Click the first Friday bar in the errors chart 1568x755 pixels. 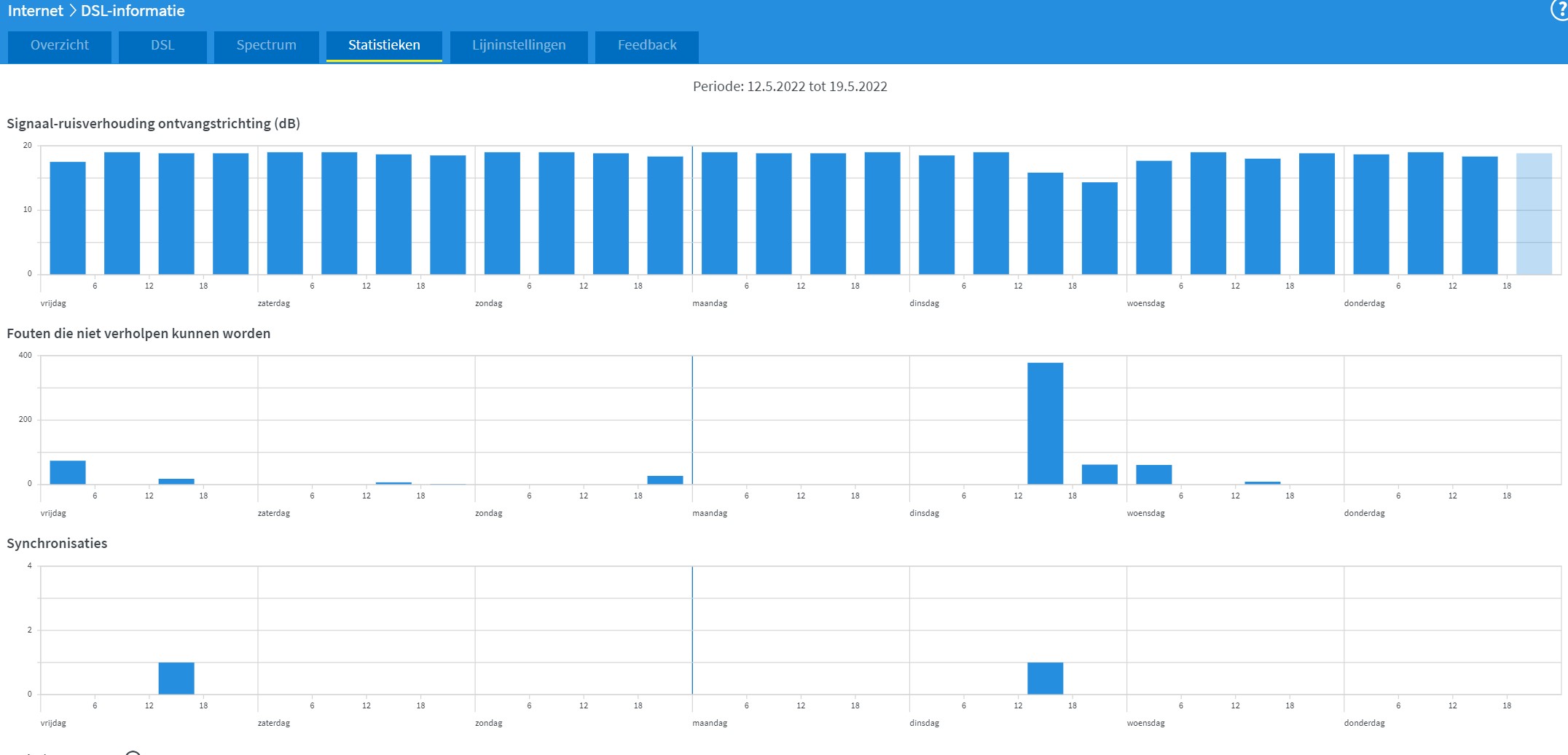click(68, 472)
